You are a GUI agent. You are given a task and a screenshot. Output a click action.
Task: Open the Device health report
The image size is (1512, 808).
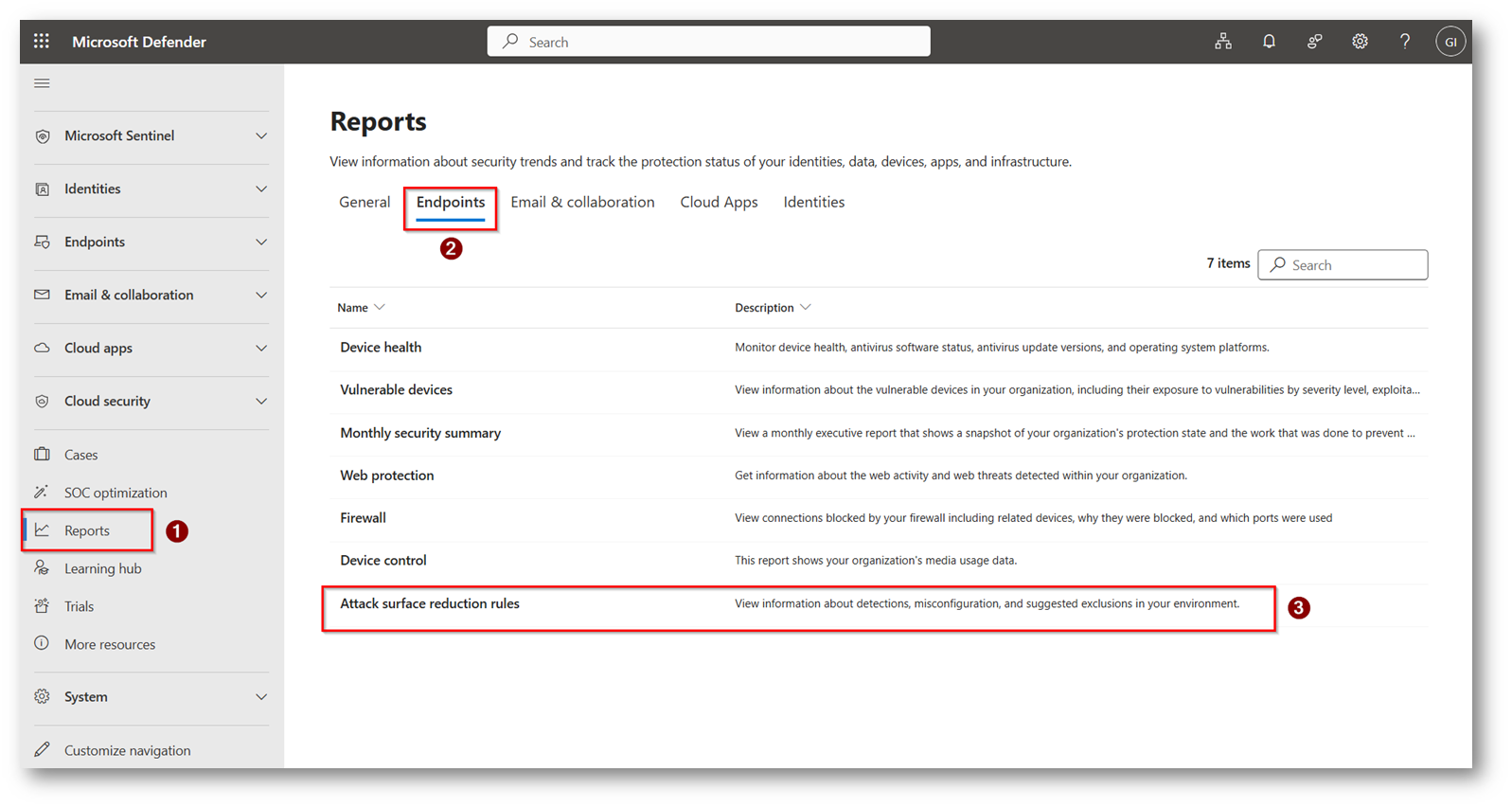pyautogui.click(x=381, y=348)
